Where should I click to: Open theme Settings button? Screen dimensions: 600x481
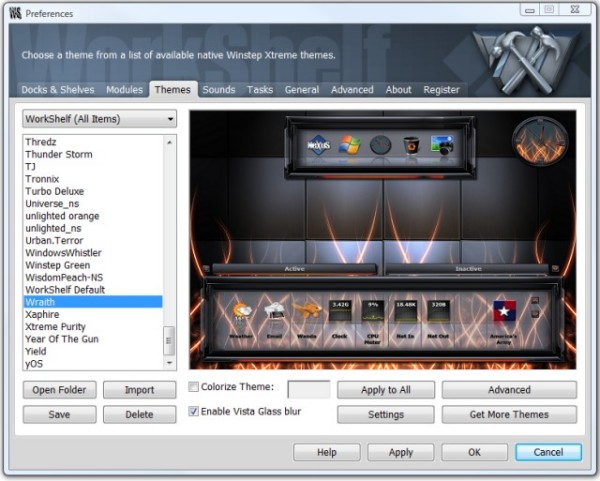pos(386,414)
